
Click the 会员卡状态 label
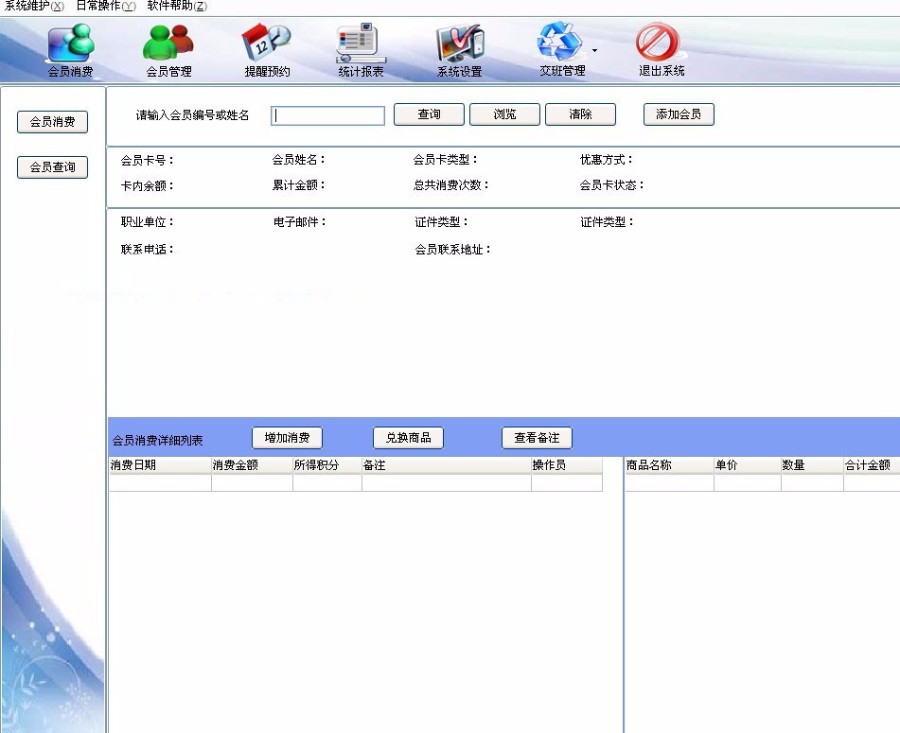point(612,185)
